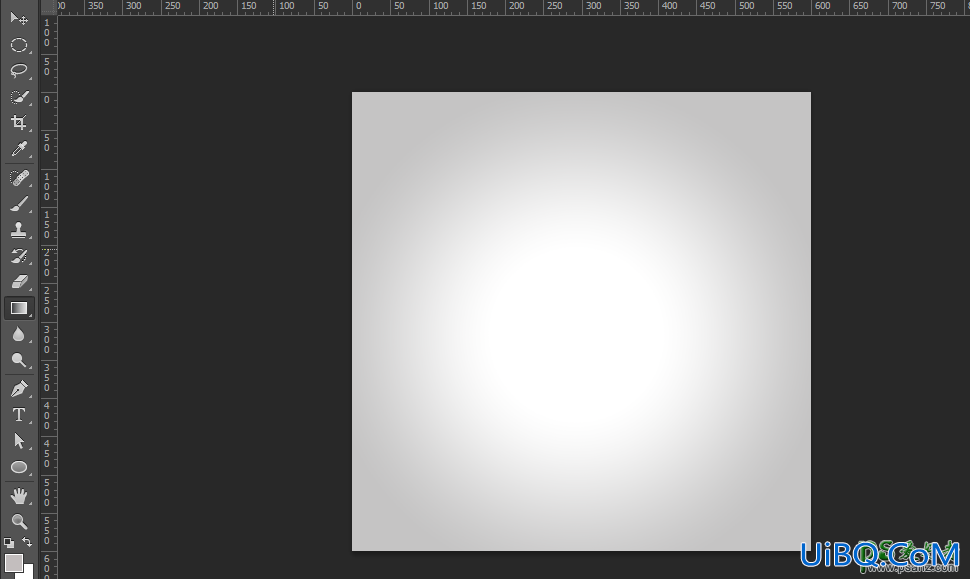Select the Pen tool
970x579 pixels.
(x=19, y=389)
